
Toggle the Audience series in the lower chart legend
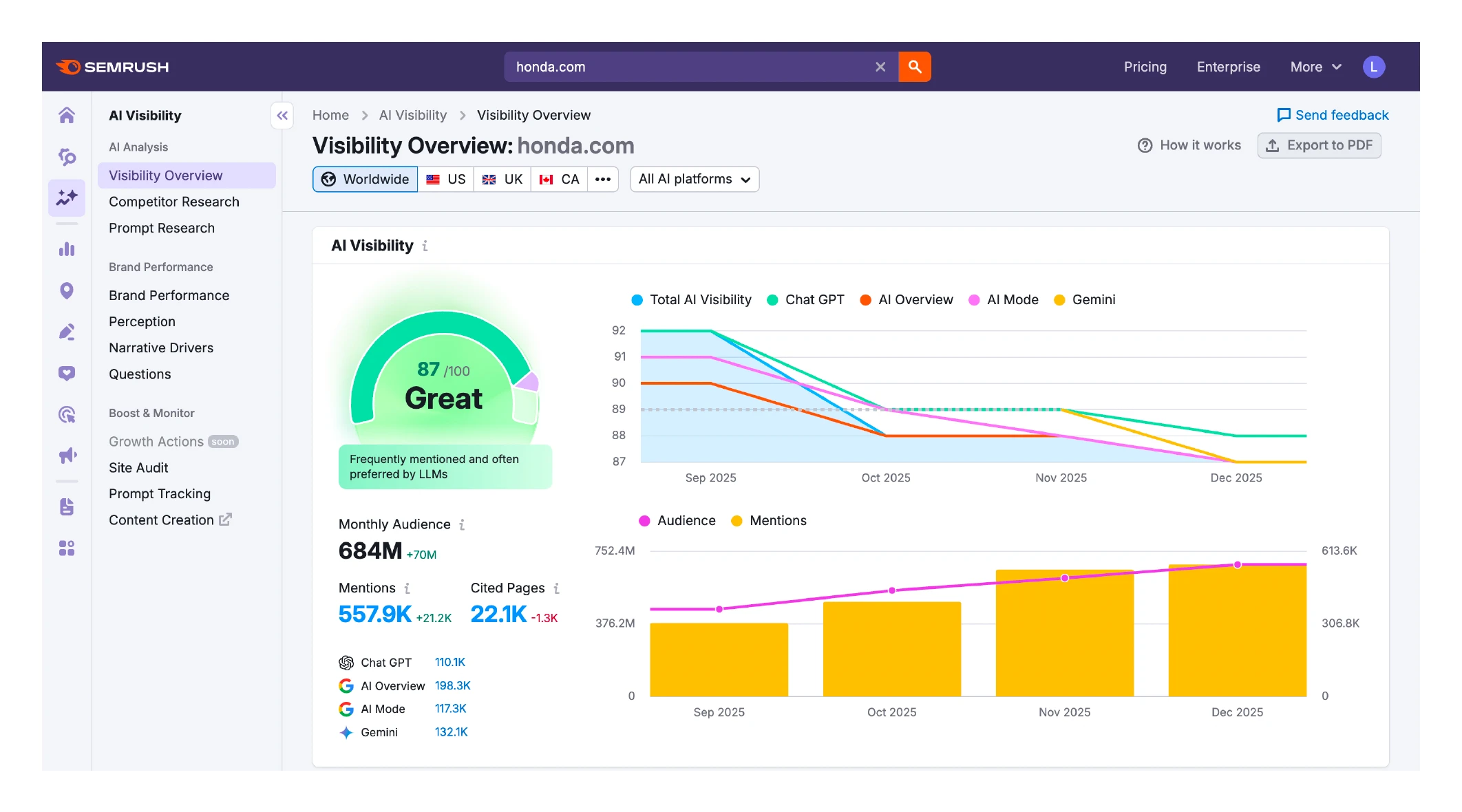[x=677, y=520]
